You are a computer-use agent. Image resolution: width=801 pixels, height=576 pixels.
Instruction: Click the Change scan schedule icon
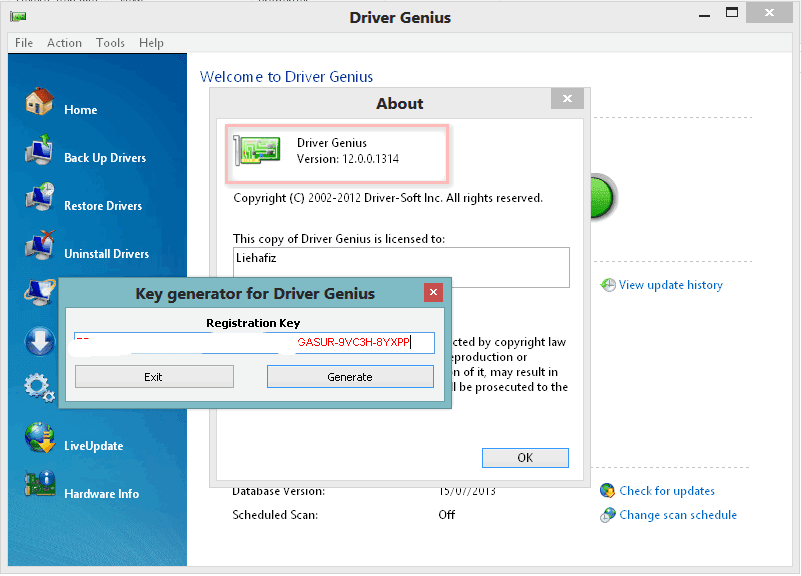tap(607, 515)
